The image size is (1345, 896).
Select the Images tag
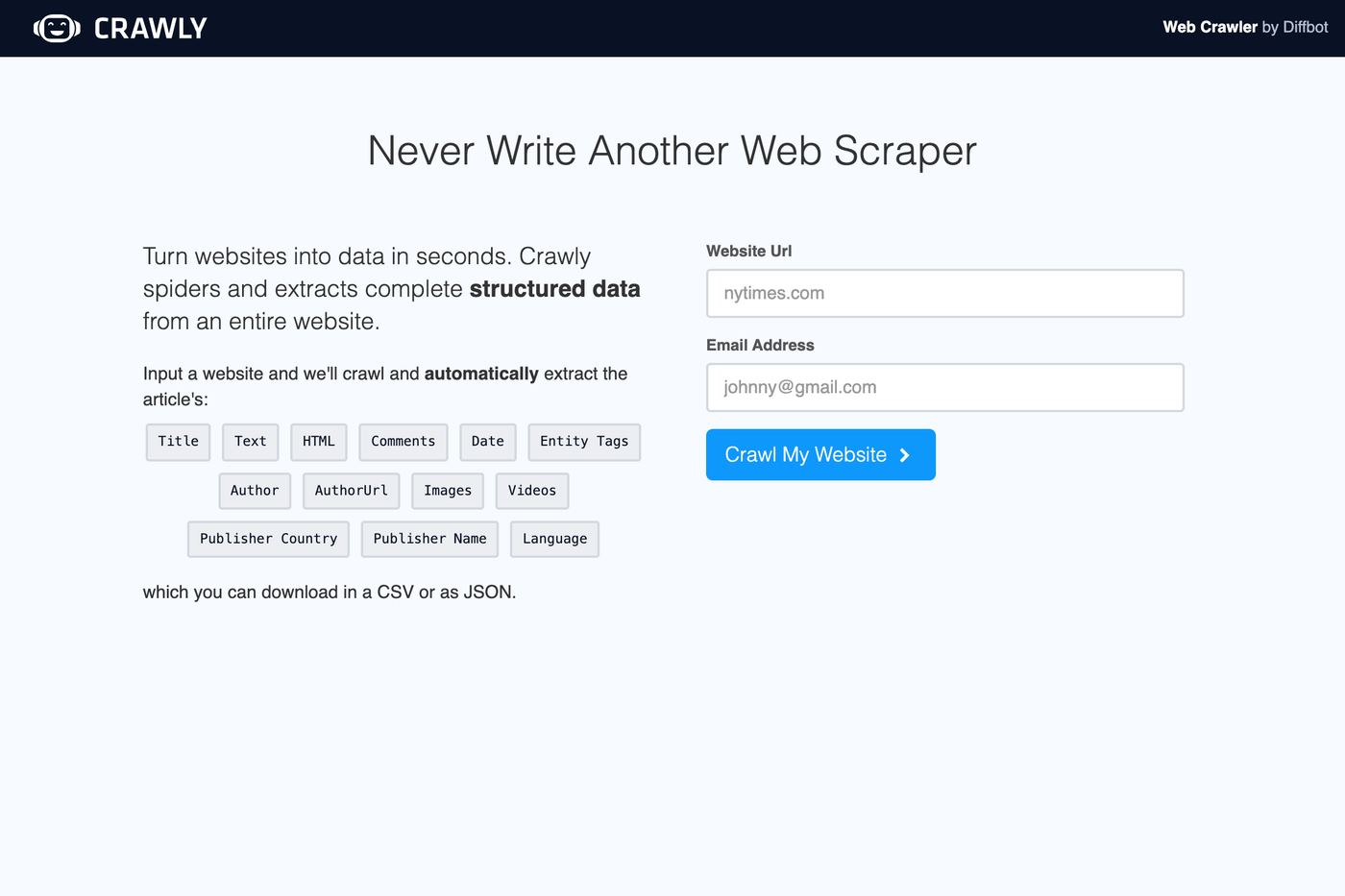click(448, 491)
